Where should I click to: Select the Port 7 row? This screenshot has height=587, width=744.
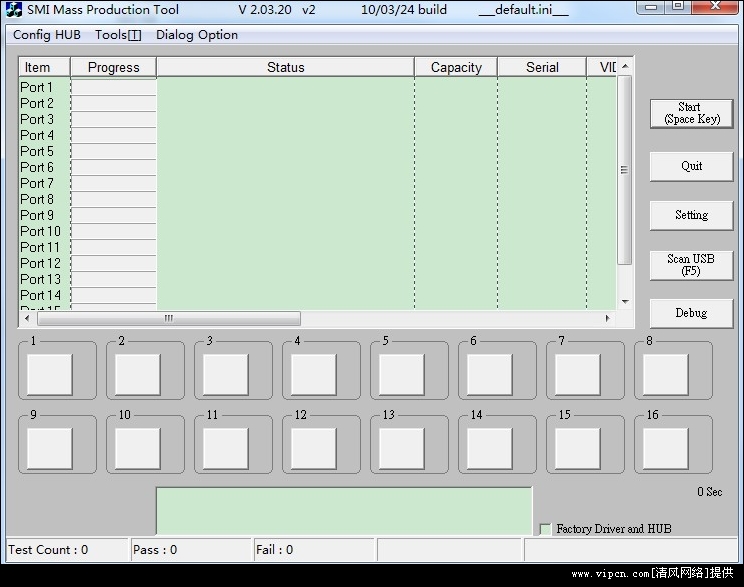point(317,183)
